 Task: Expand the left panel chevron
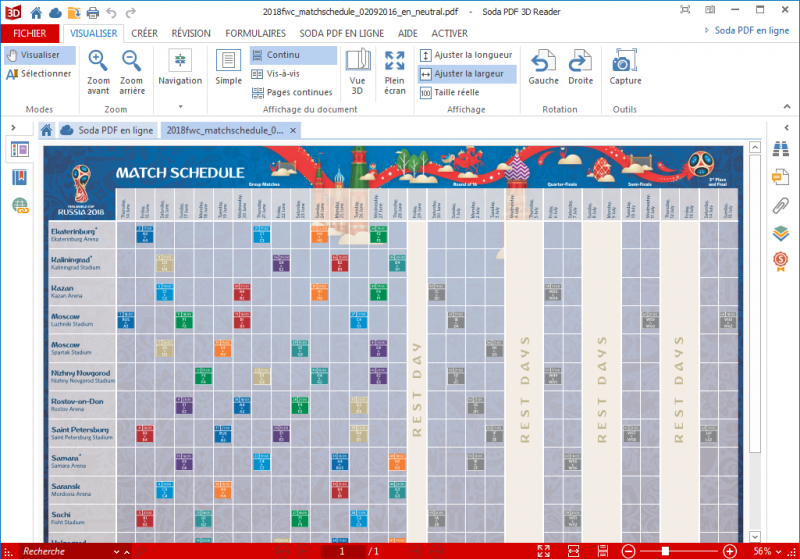tap(13, 128)
